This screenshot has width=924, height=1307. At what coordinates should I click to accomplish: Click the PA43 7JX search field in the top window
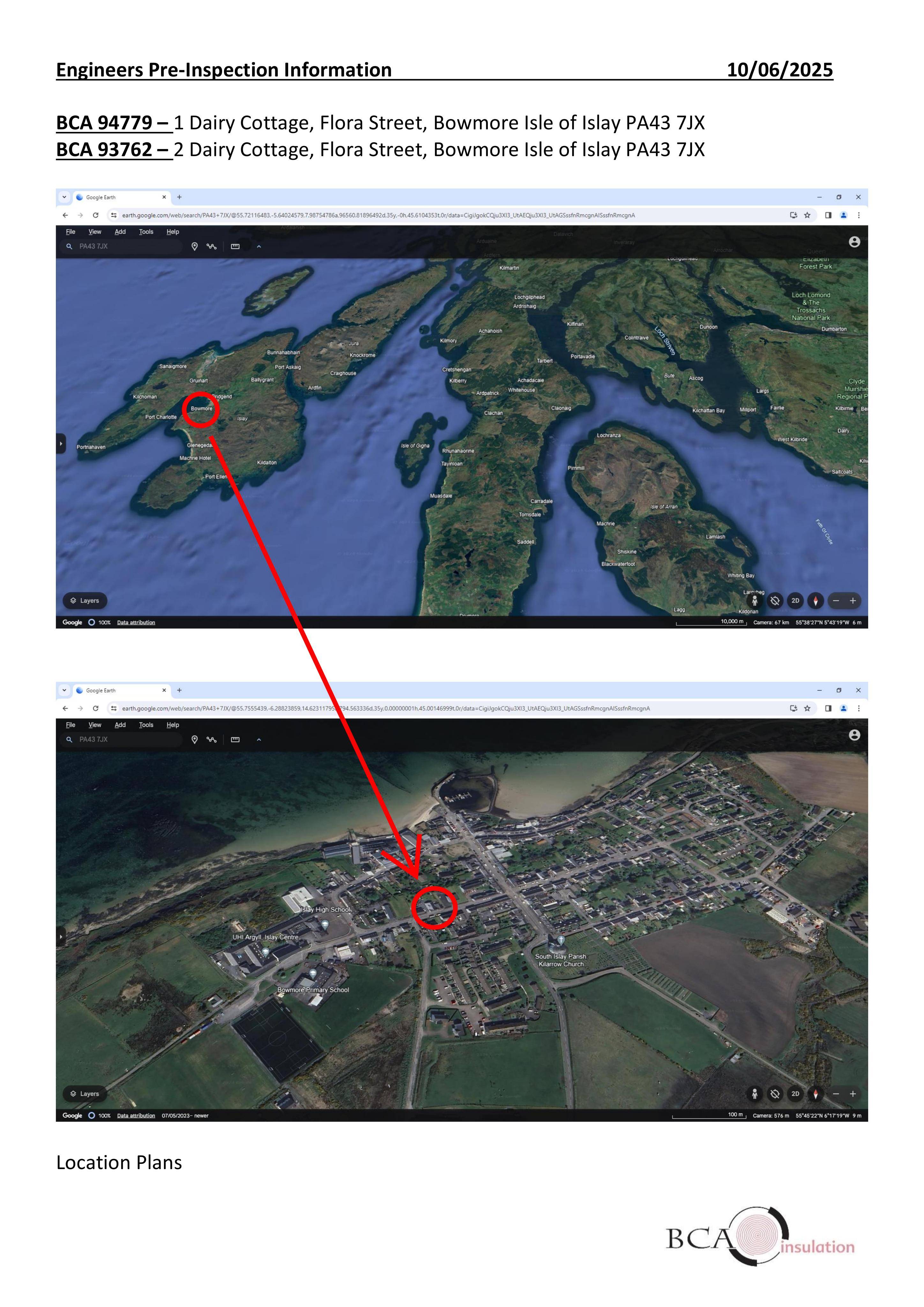pyautogui.click(x=121, y=246)
